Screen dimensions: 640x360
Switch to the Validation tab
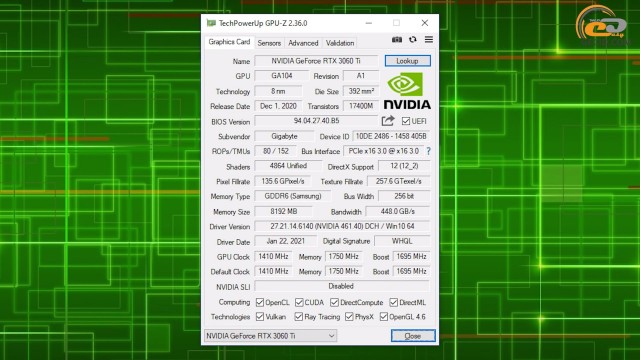coord(340,43)
